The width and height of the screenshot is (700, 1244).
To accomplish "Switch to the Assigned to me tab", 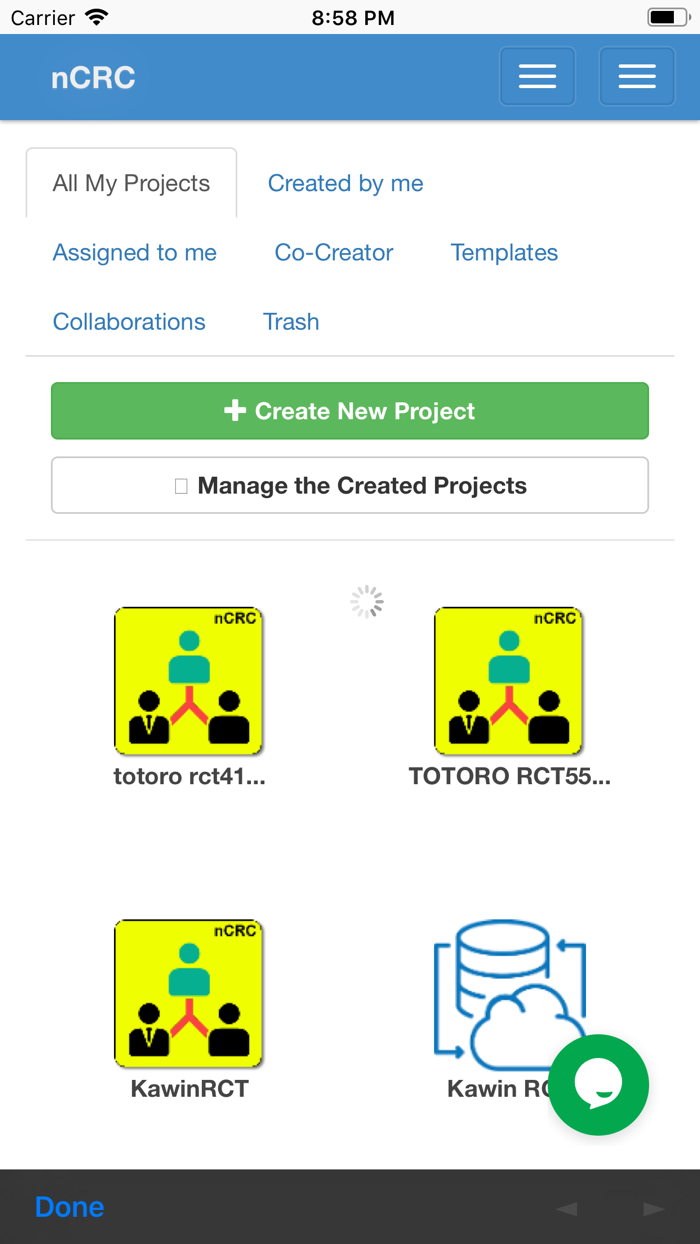I will point(134,252).
